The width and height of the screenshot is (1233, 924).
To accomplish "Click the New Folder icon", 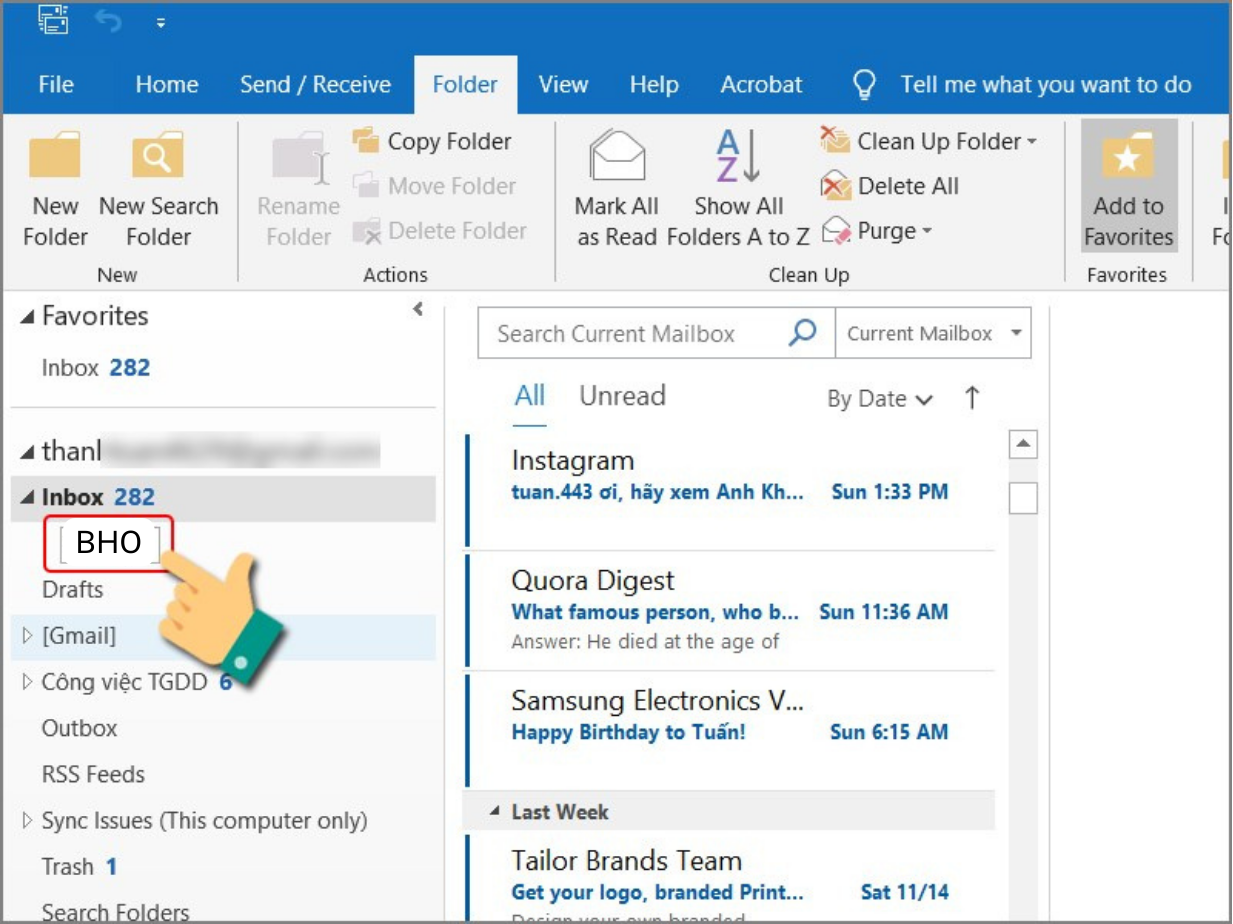I will click(x=55, y=157).
